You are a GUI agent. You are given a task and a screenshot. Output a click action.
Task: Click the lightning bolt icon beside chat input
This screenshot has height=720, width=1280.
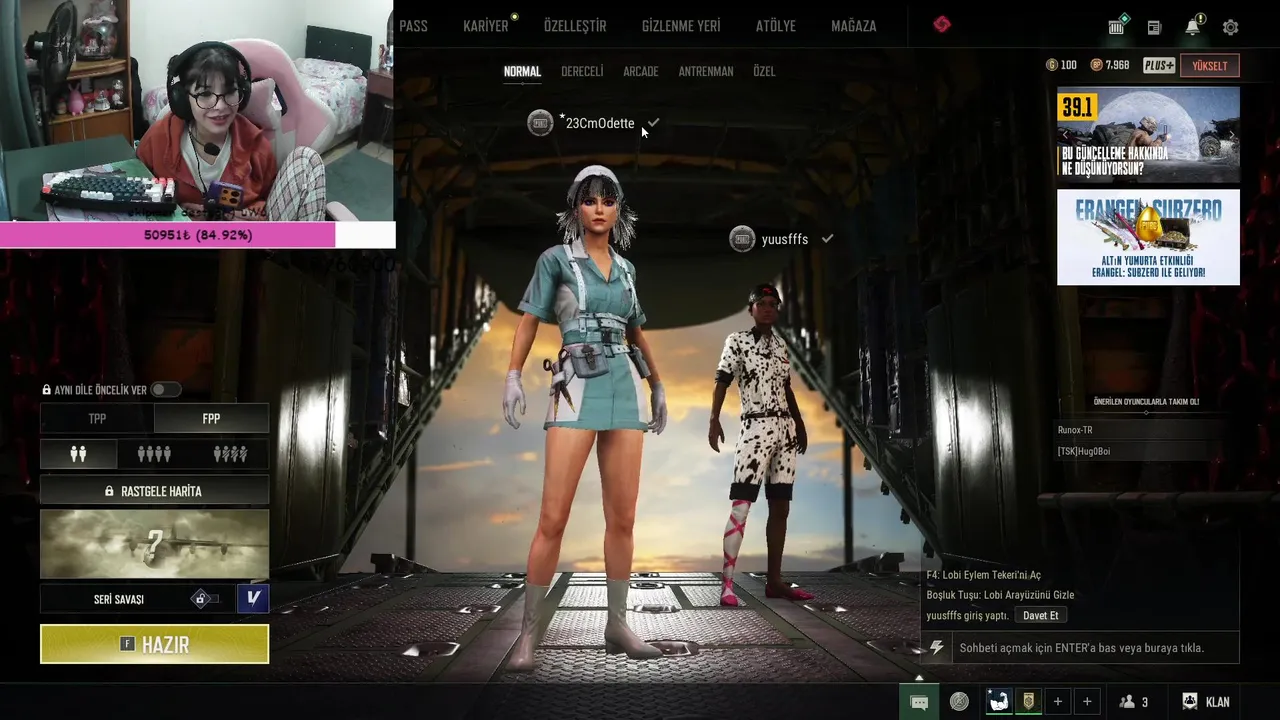tap(937, 648)
